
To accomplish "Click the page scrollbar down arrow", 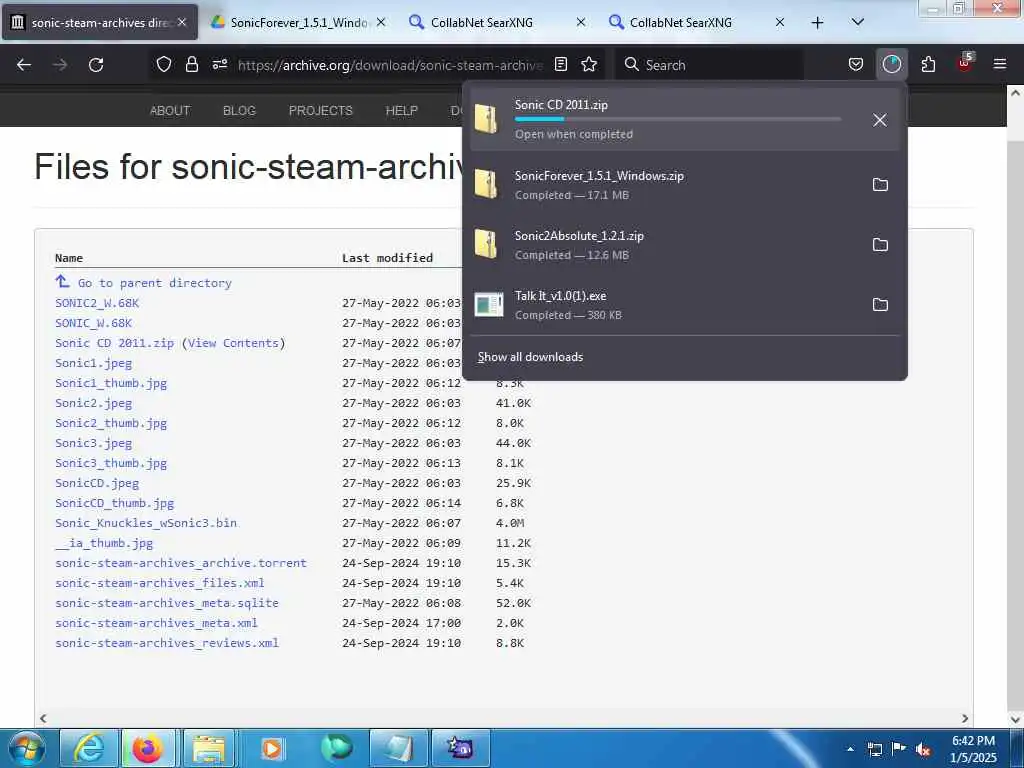I will click(x=1015, y=718).
